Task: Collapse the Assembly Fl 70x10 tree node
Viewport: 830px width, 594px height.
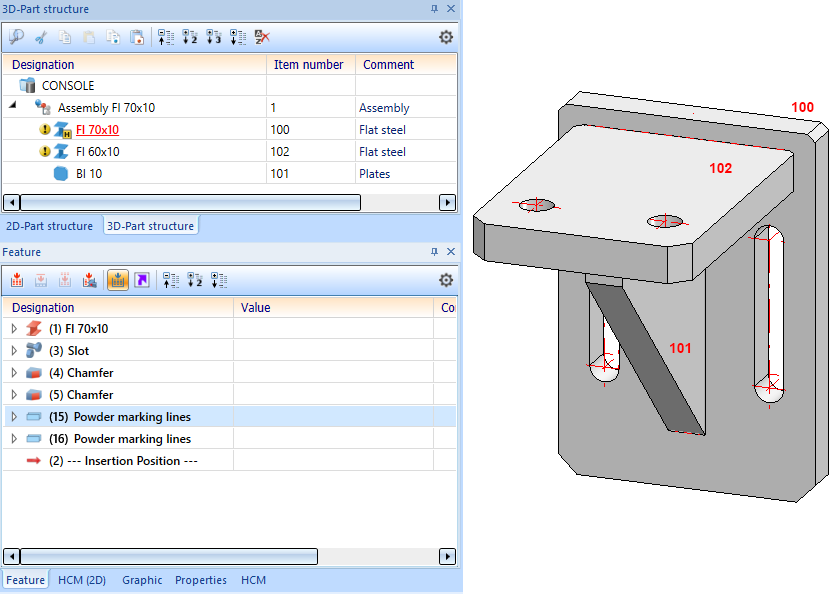Action: pos(13,107)
